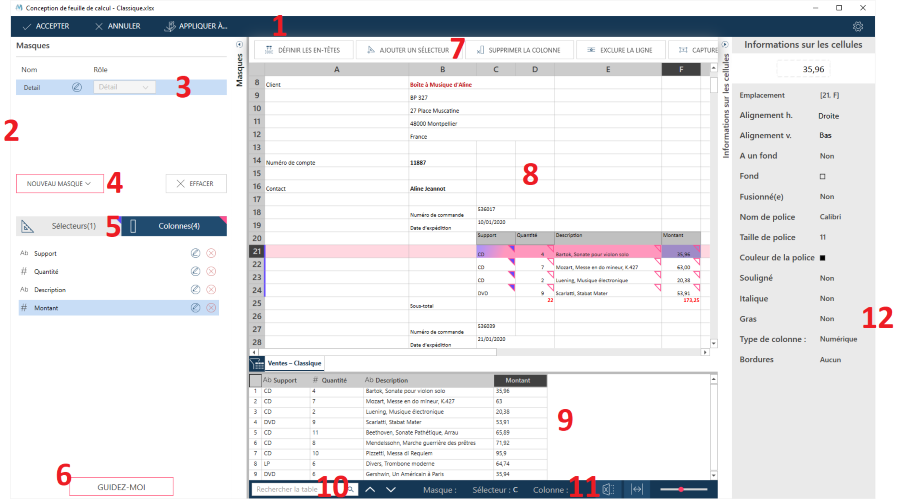Image resolution: width=900 pixels, height=499 pixels.
Task: Edit the Support column pencil icon
Action: coord(195,253)
